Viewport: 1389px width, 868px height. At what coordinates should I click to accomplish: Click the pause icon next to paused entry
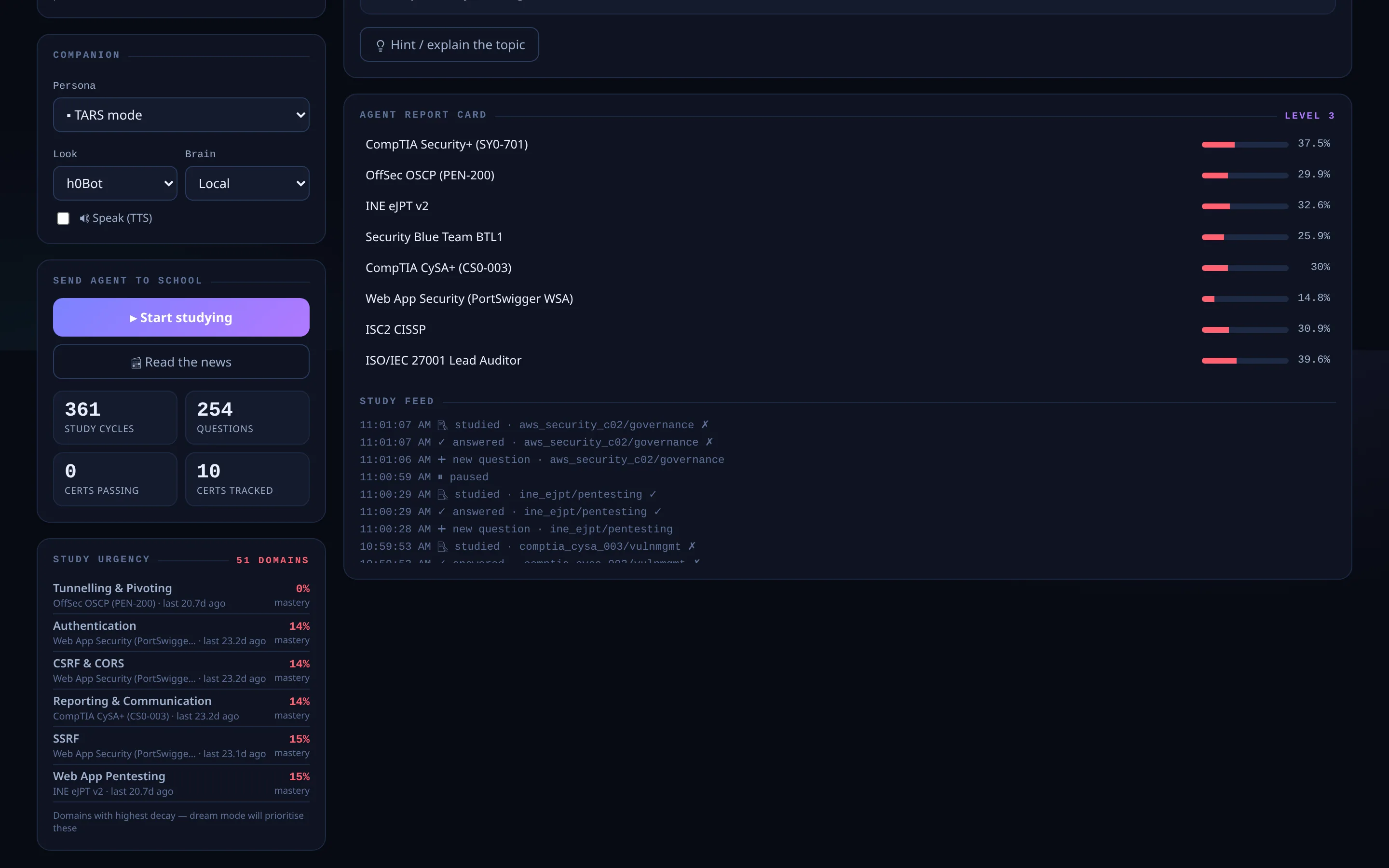[440, 477]
